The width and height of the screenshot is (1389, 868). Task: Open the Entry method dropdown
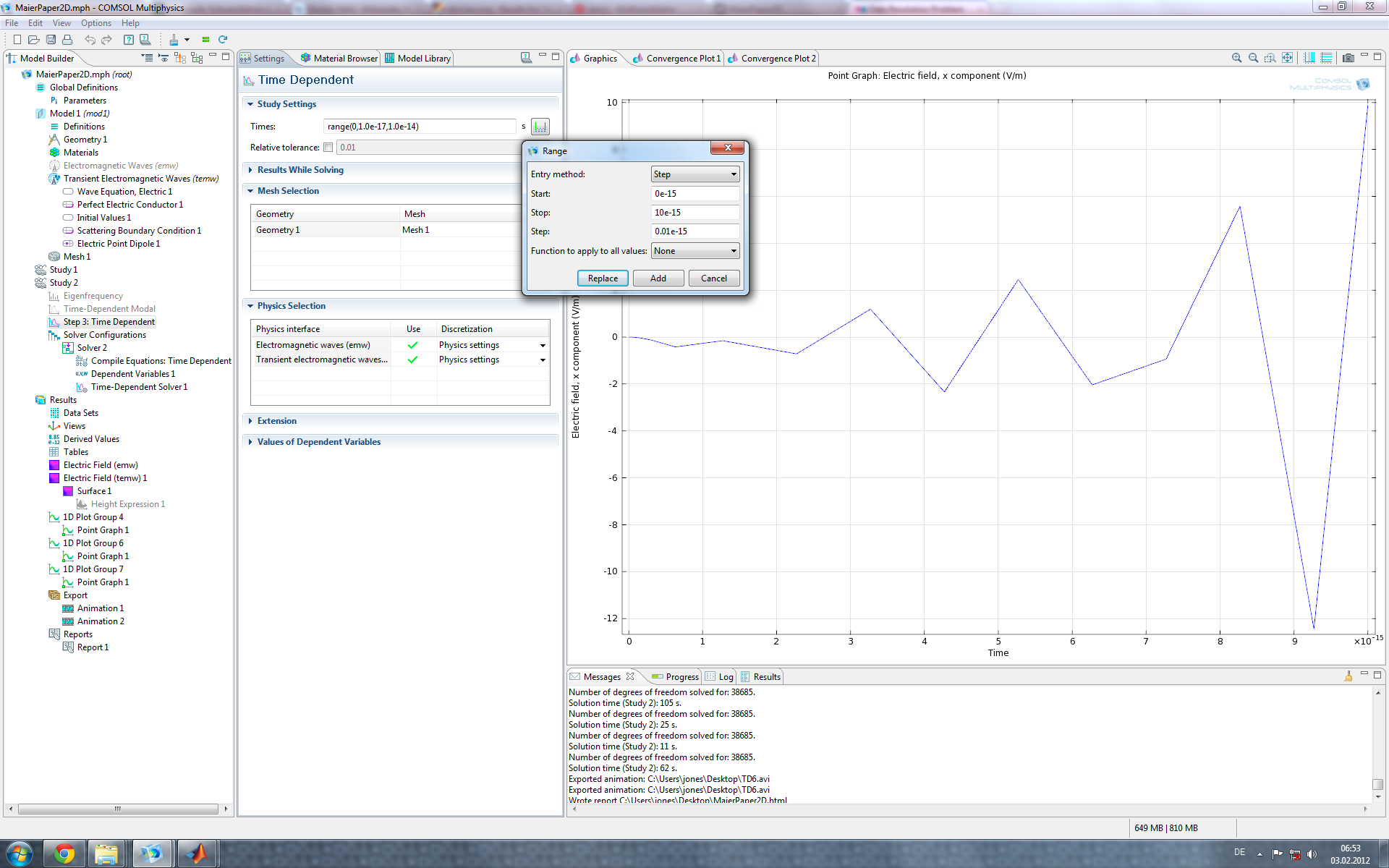(694, 174)
